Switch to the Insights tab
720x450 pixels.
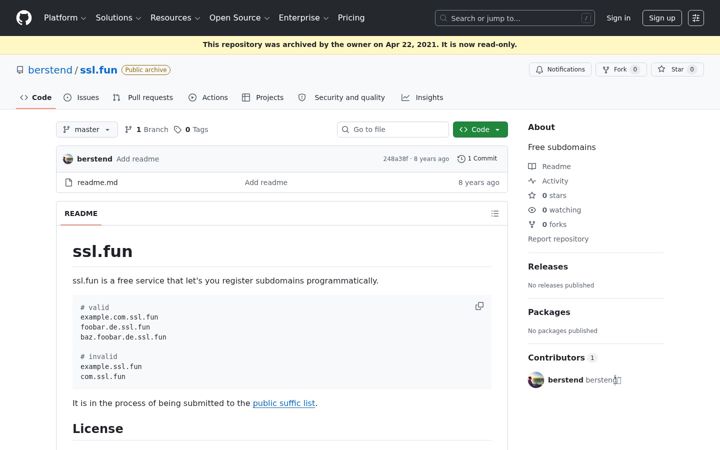click(x=422, y=97)
